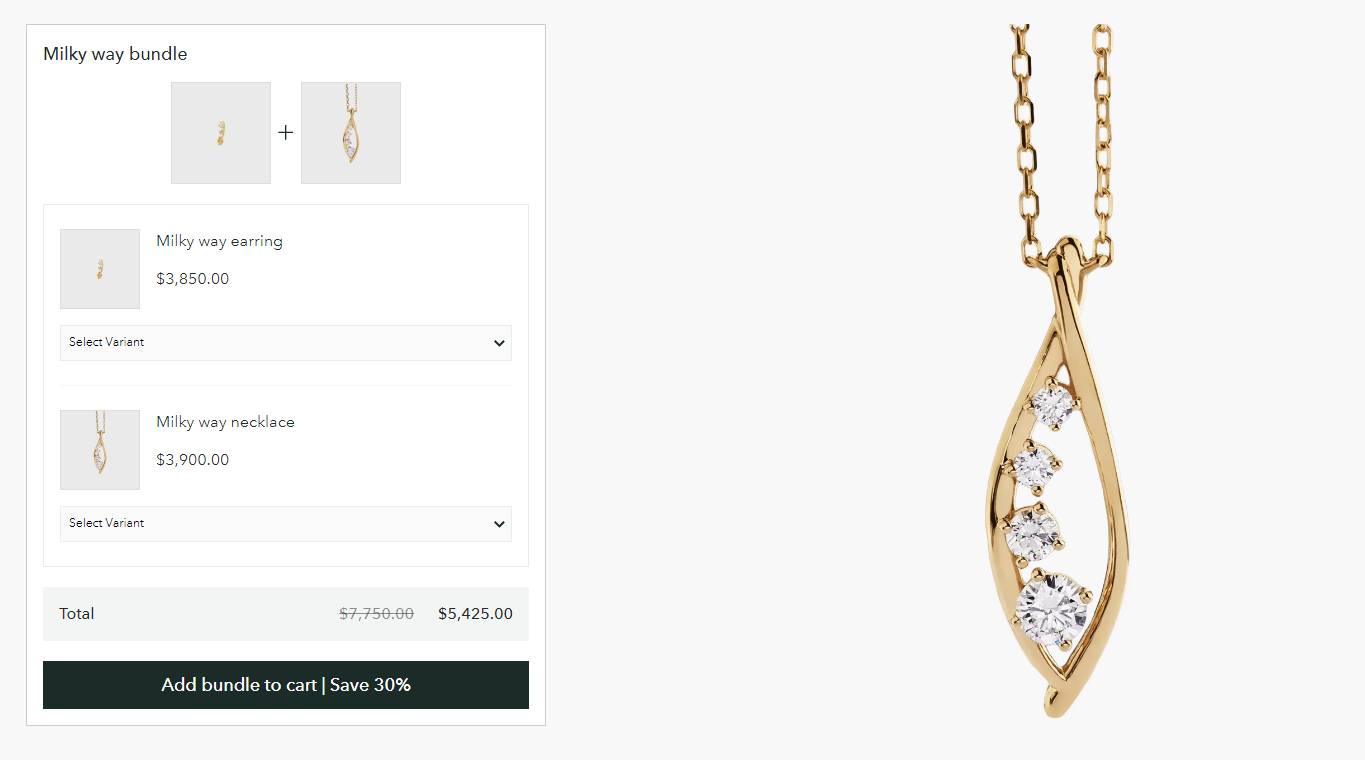Open the necklace Select Variant dropdown
This screenshot has width=1365, height=760.
point(285,524)
